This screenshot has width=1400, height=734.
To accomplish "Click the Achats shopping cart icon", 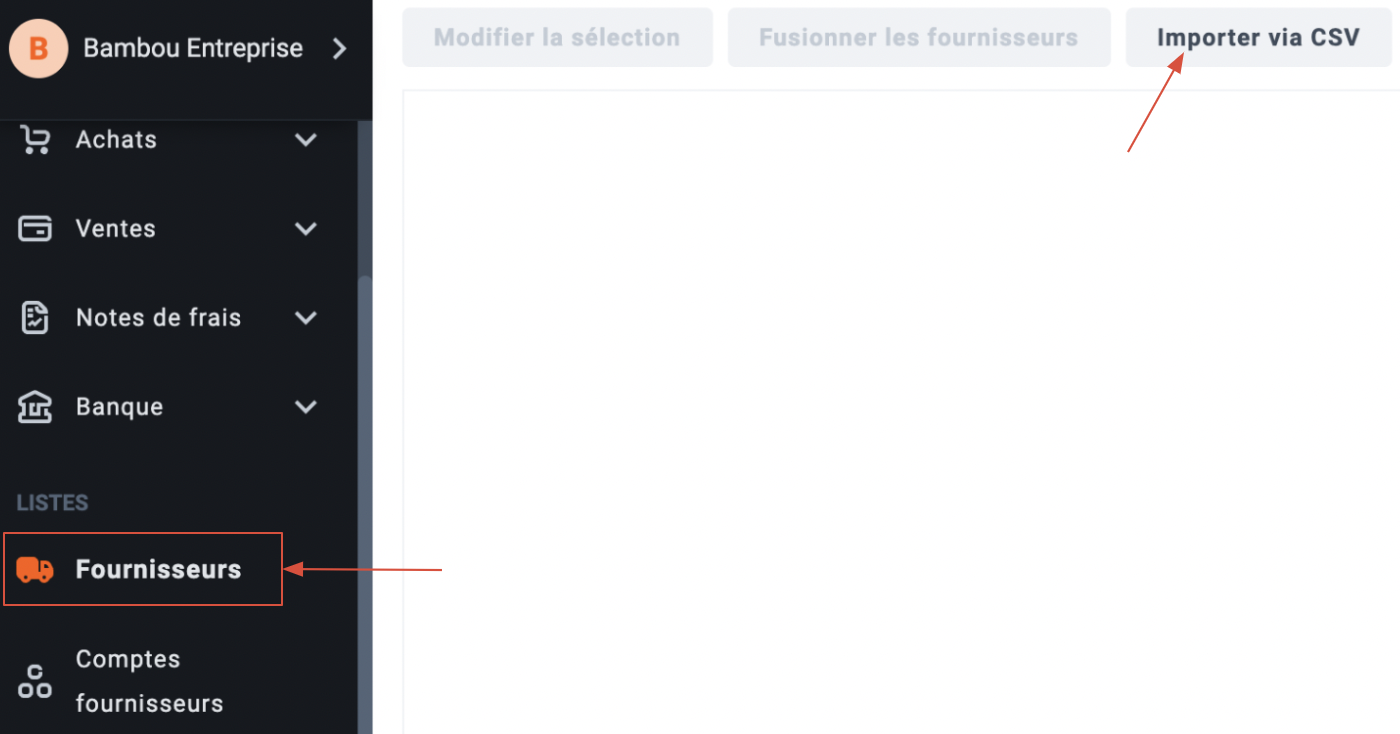I will click(35, 140).
